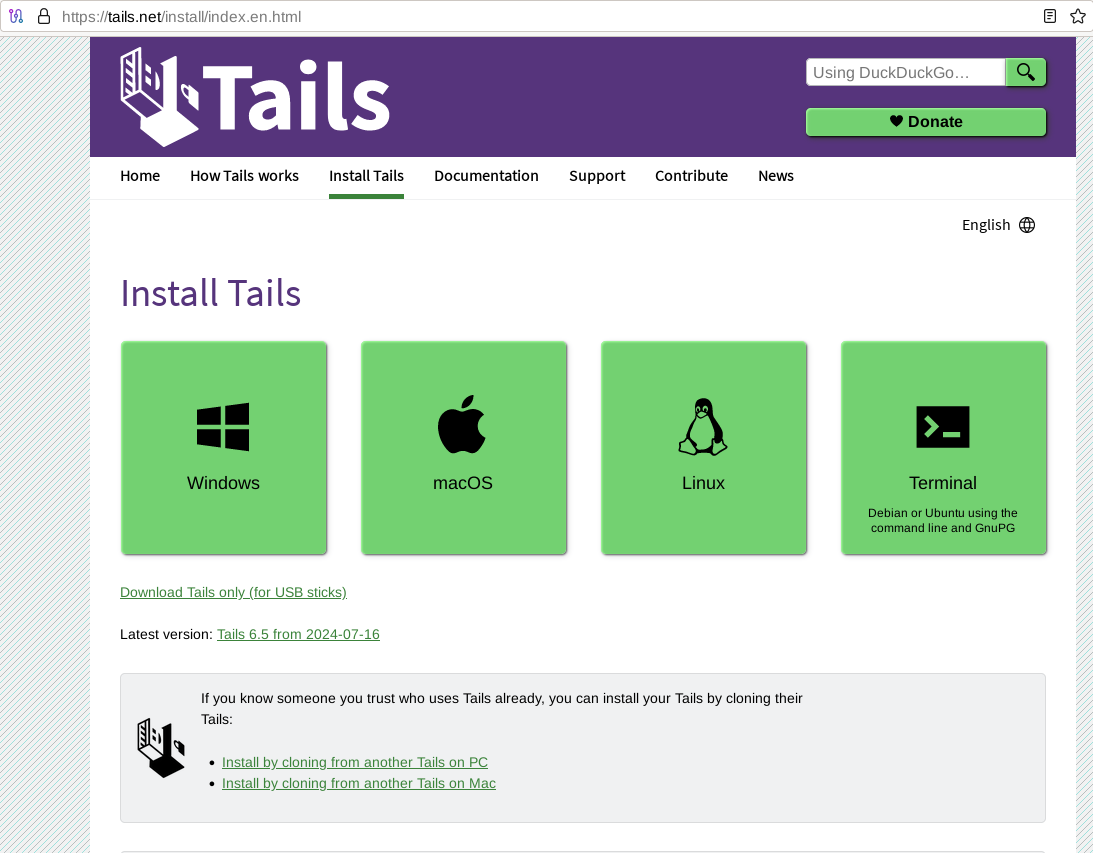This screenshot has height=853, width=1093.
Task: Open Install by cloning on Mac link
Action: 359,783
